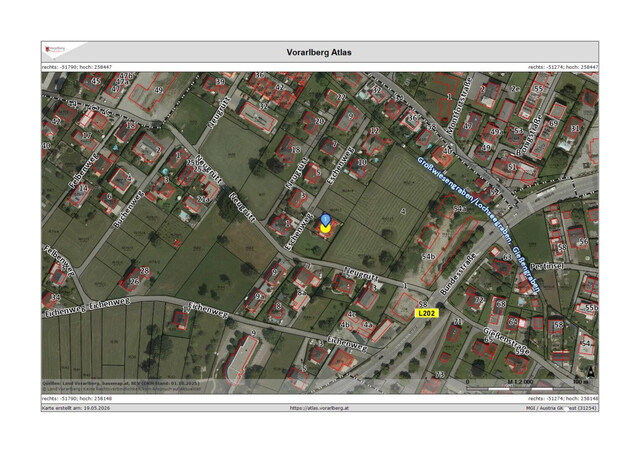Screen dimensions: 640x453
Task: Click the Karte erstellt am date text
Action: coord(76,408)
